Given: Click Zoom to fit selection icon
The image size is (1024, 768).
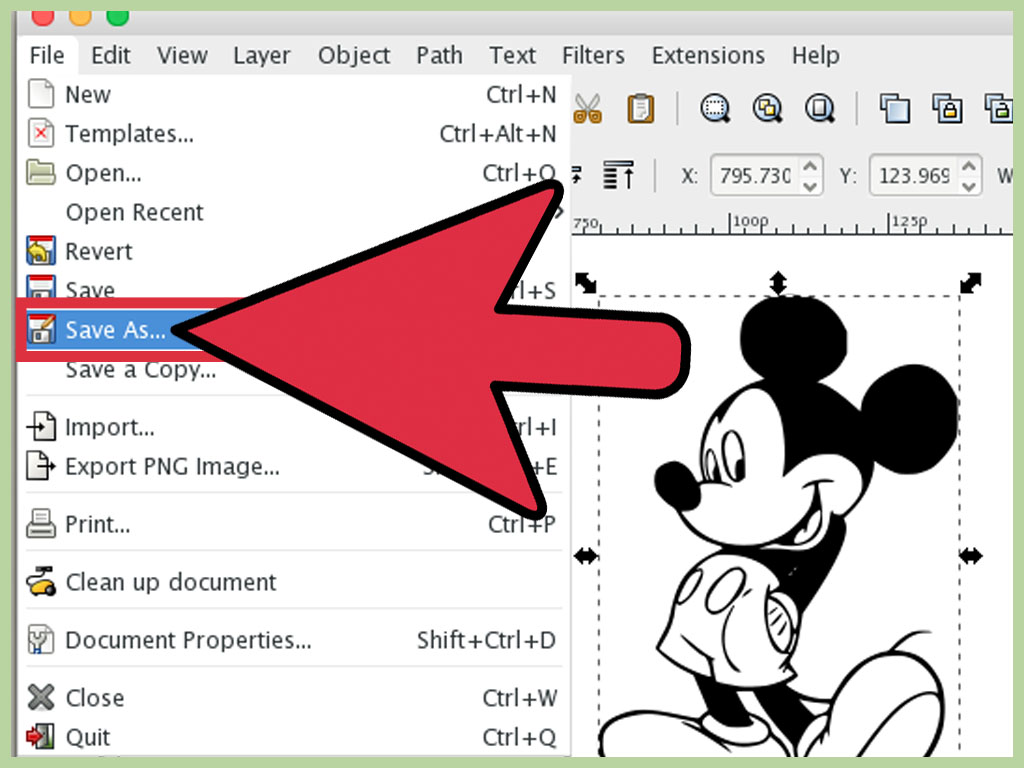Looking at the screenshot, I should [715, 108].
